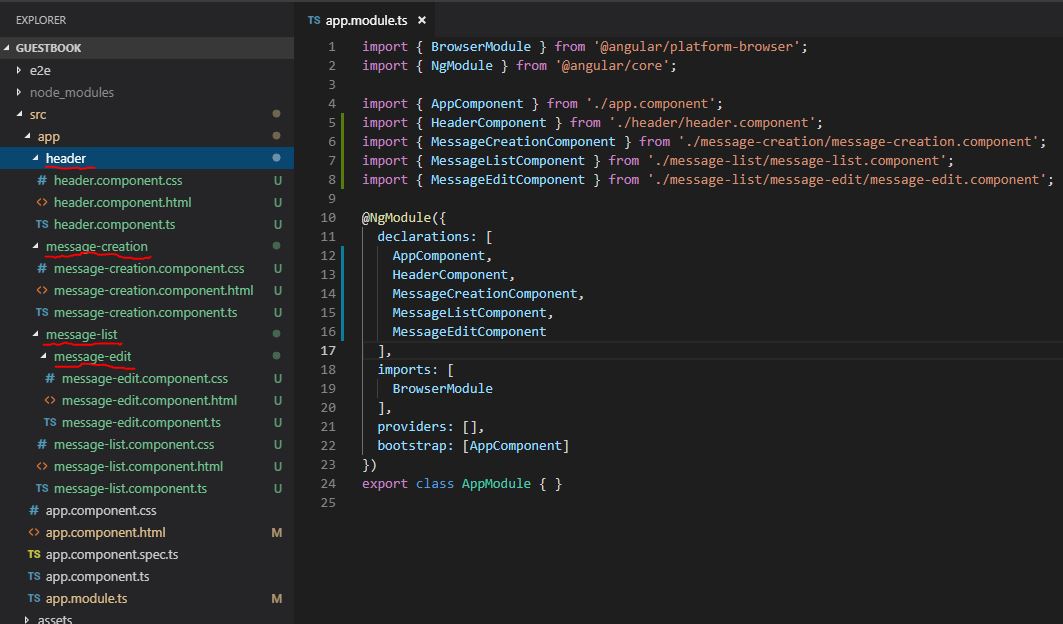Click the TS icon in the app.module.ts tab
The image size is (1063, 624).
(x=314, y=20)
